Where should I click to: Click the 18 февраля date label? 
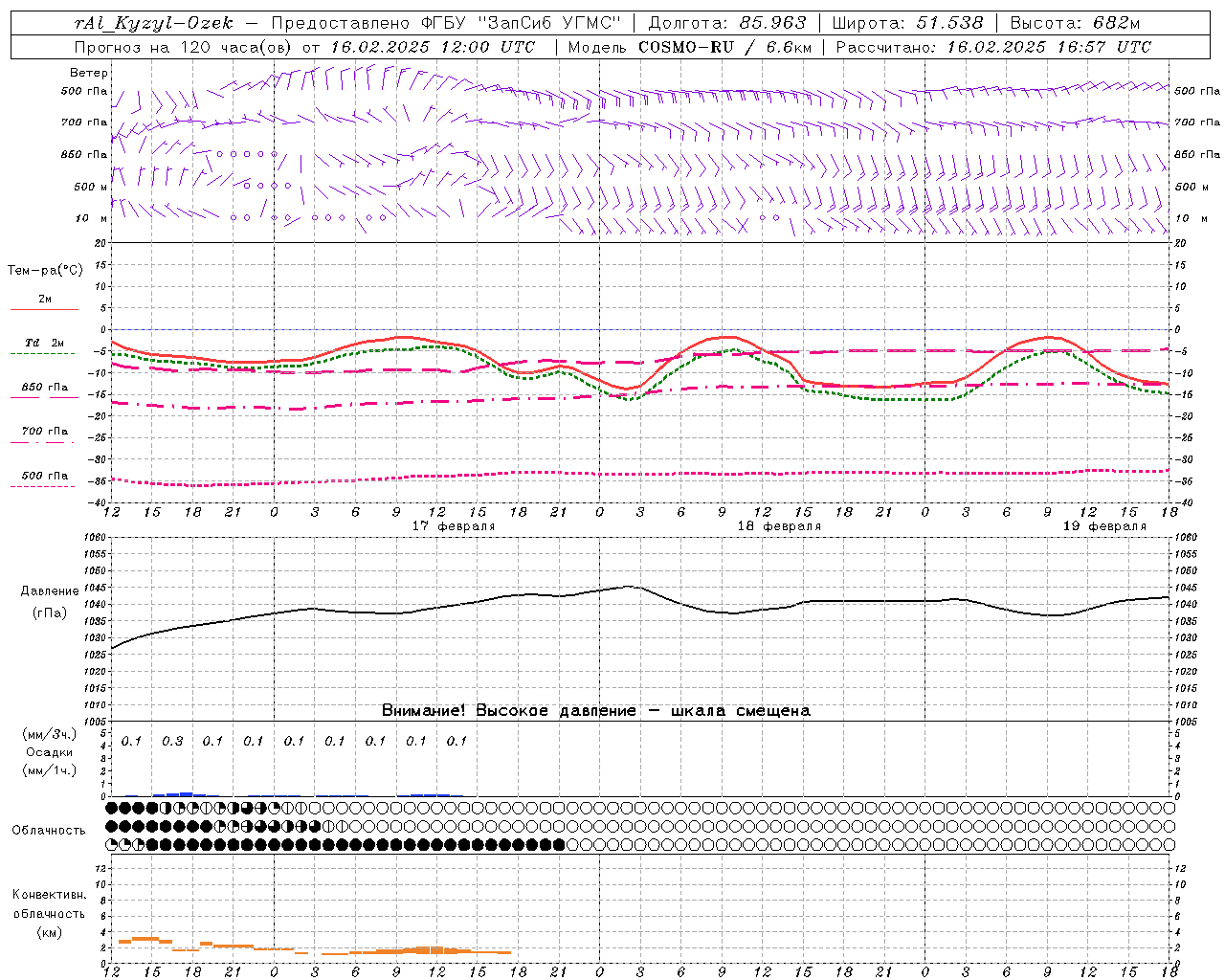(x=779, y=526)
